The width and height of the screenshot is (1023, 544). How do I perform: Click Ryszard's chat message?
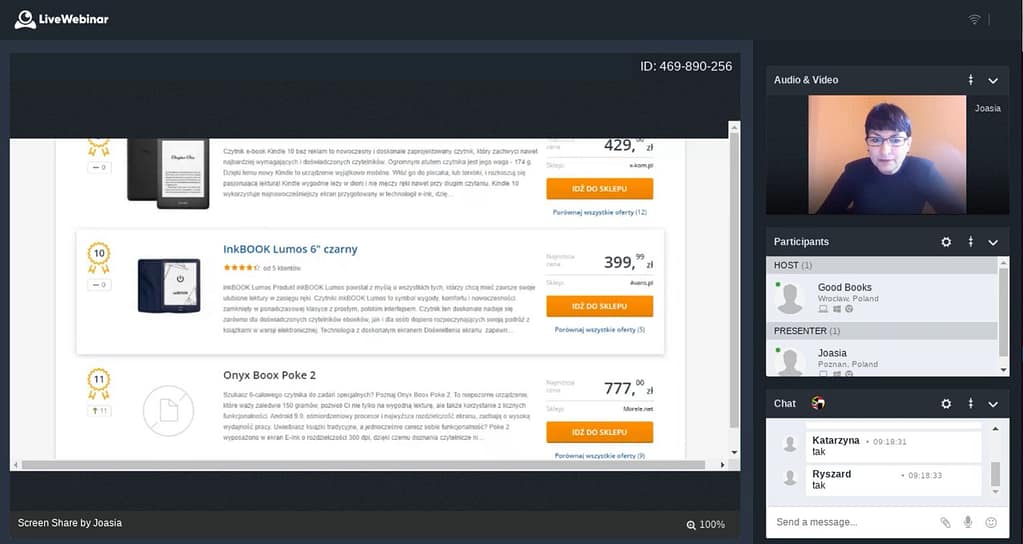(x=893, y=479)
